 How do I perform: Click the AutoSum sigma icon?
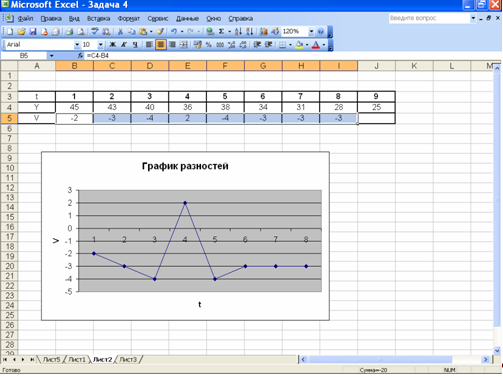pyautogui.click(x=221, y=32)
